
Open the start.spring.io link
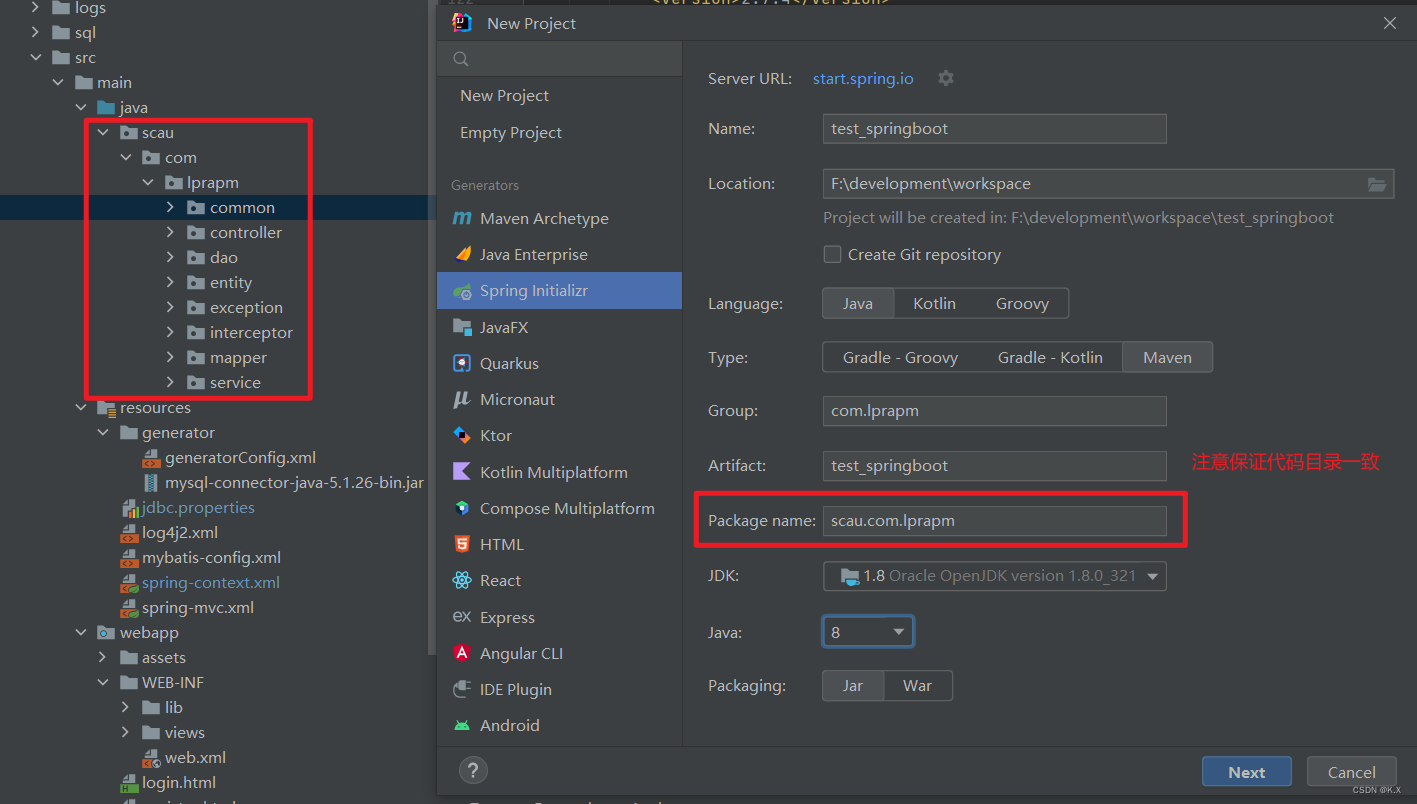tap(863, 78)
